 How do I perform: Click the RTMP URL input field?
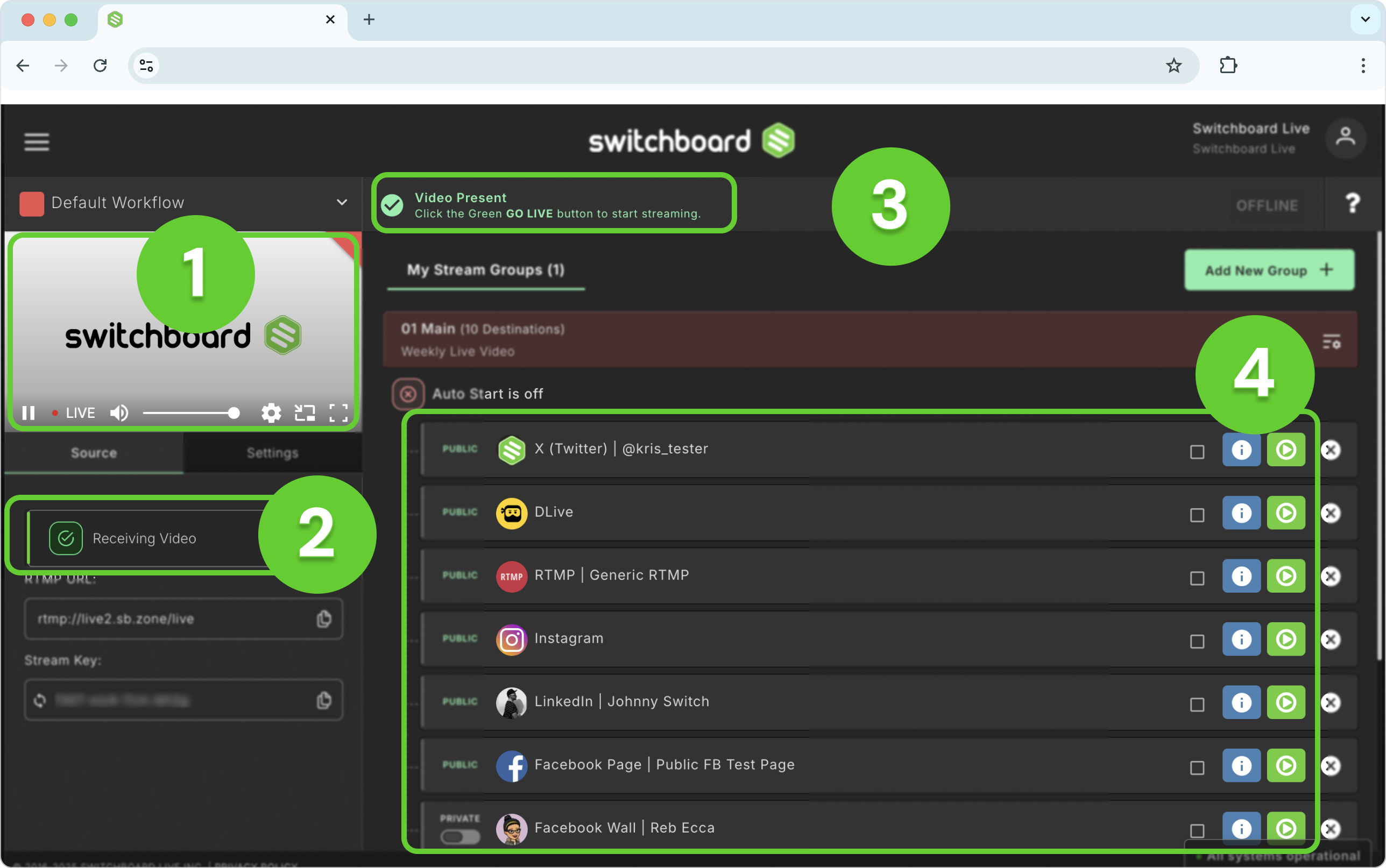(x=183, y=618)
